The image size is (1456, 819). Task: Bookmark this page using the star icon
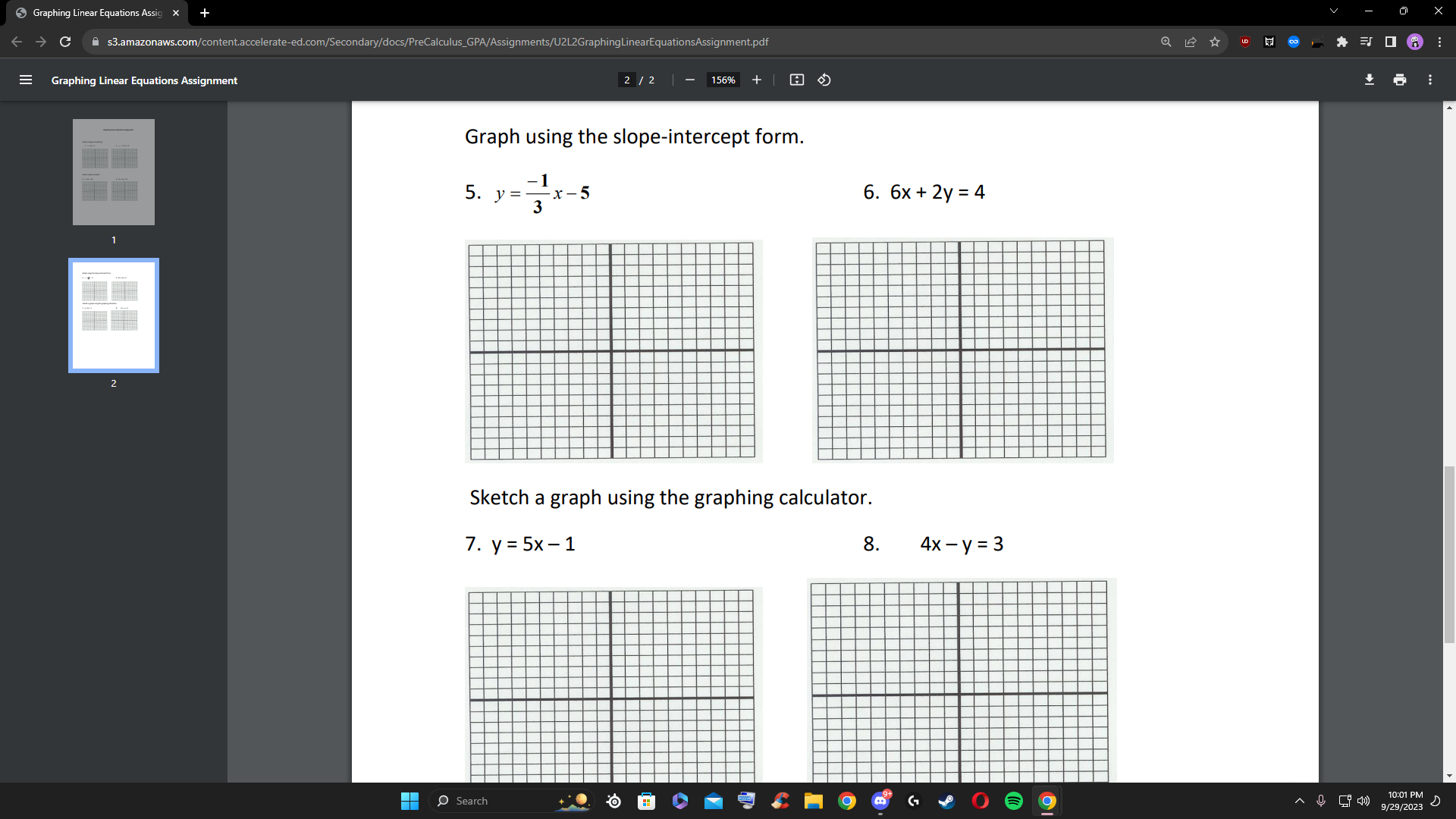[x=1215, y=42]
